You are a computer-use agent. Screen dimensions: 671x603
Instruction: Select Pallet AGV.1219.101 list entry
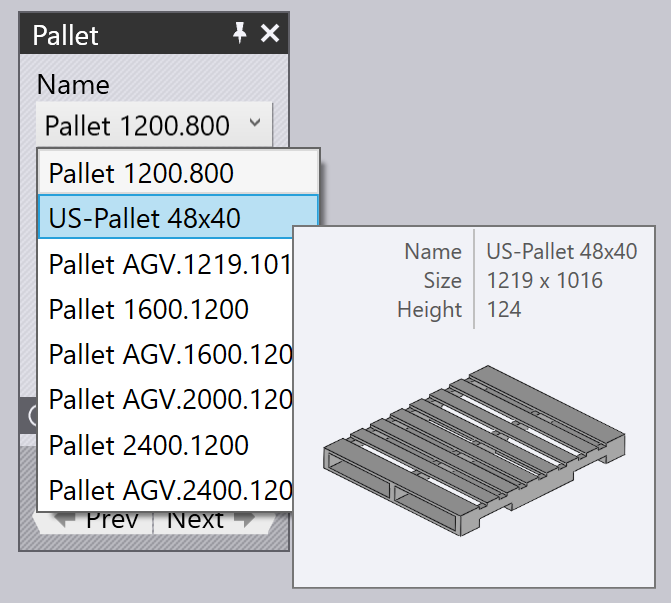click(x=166, y=264)
